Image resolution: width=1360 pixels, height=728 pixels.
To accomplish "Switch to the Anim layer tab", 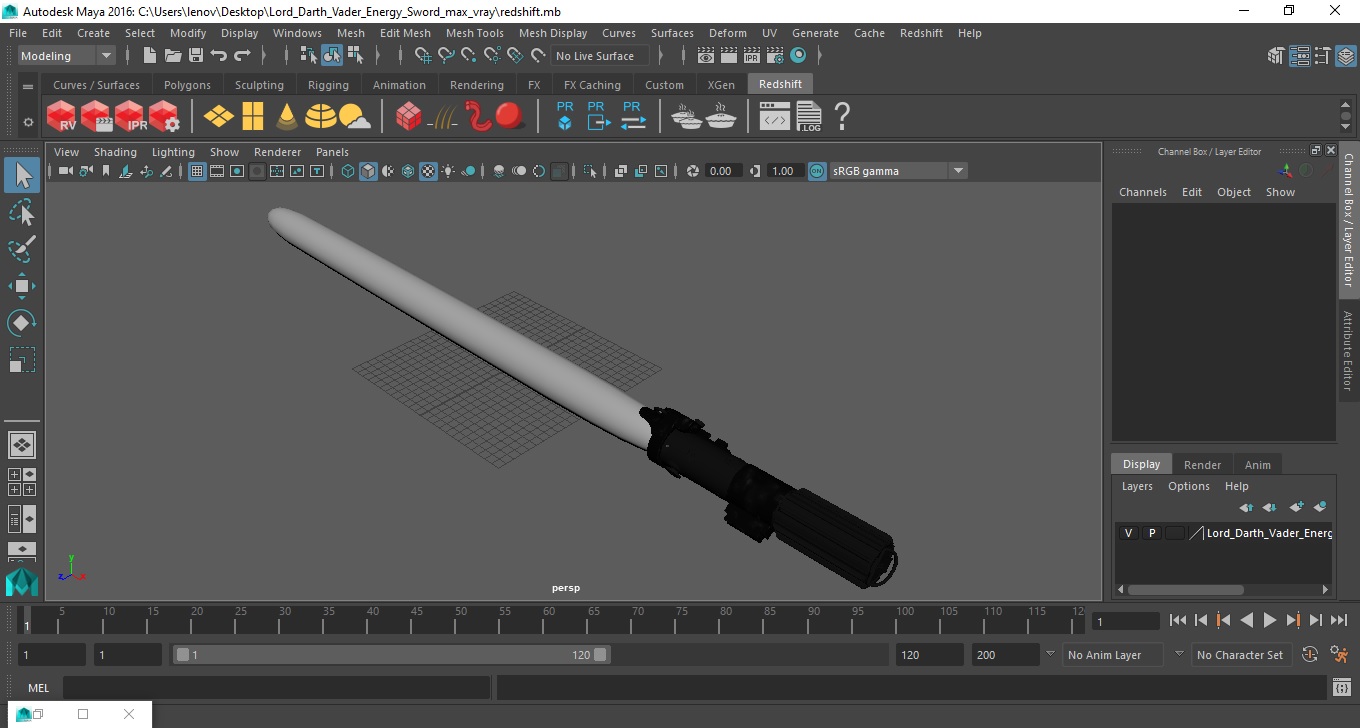I will pos(1257,465).
